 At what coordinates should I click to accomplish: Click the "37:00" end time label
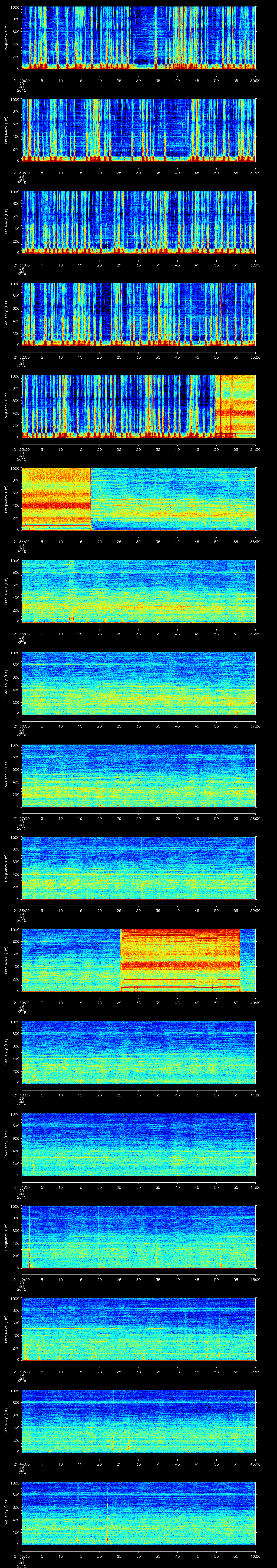pyautogui.click(x=256, y=726)
